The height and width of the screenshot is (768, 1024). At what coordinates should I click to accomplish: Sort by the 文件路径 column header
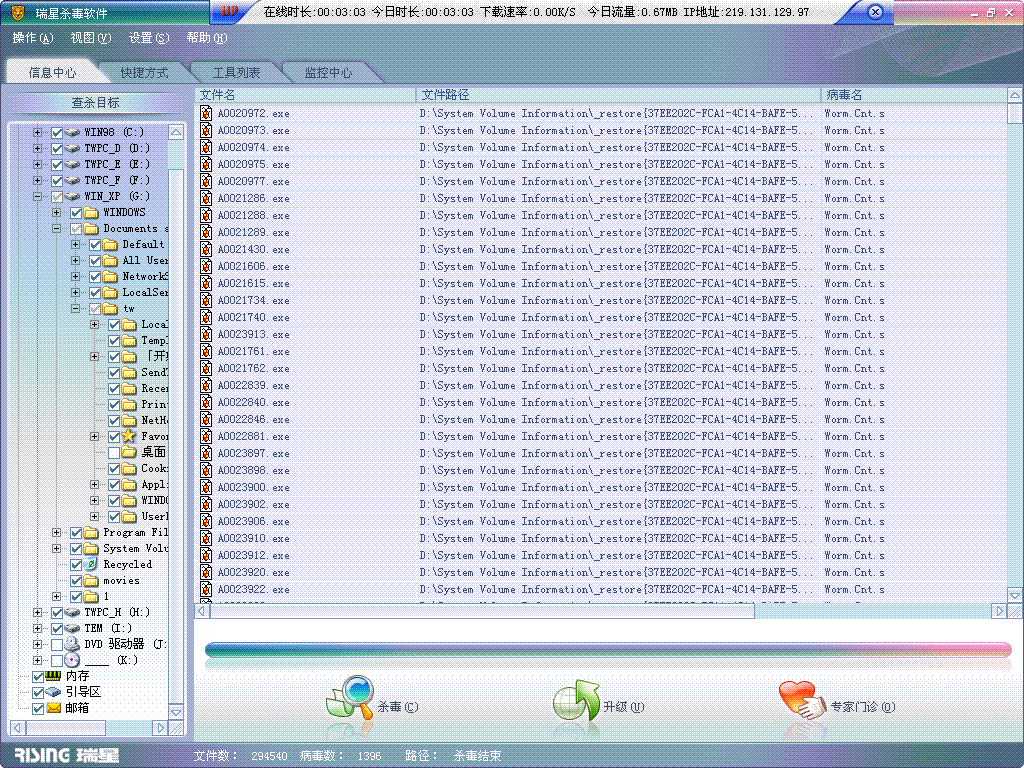pos(618,95)
